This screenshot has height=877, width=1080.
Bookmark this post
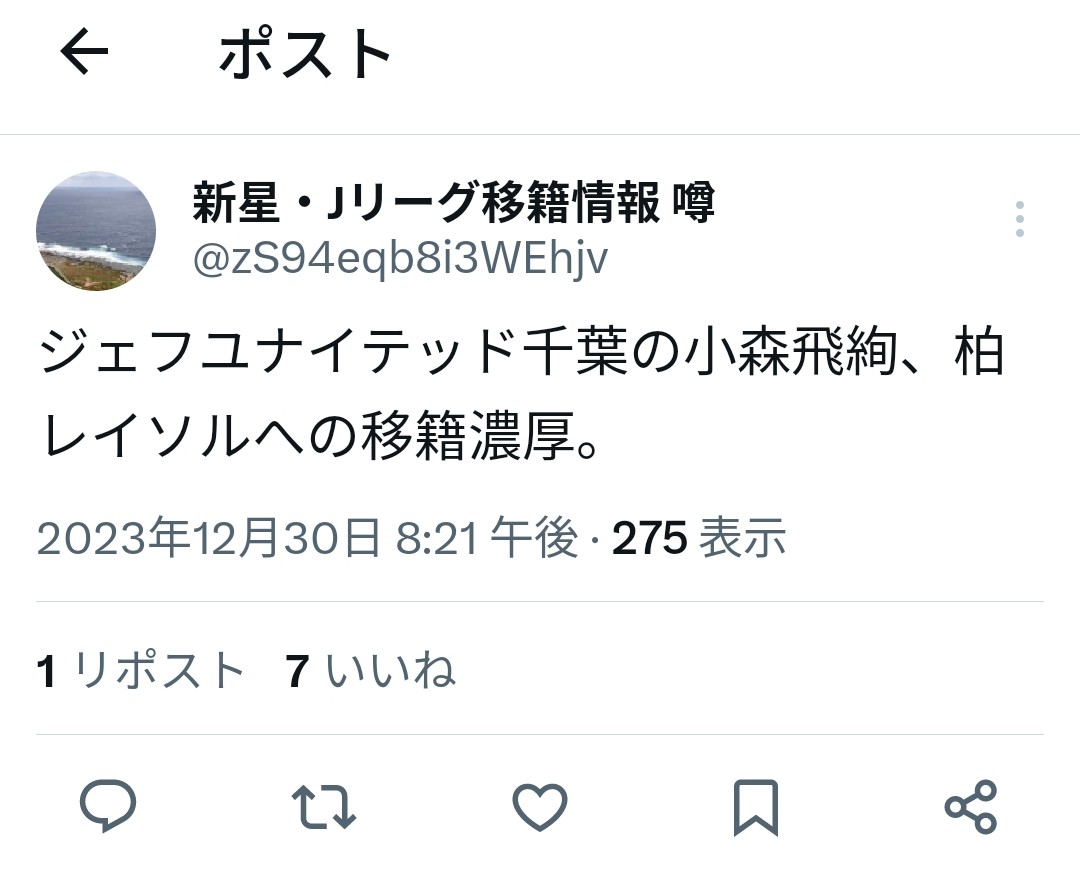point(756,807)
